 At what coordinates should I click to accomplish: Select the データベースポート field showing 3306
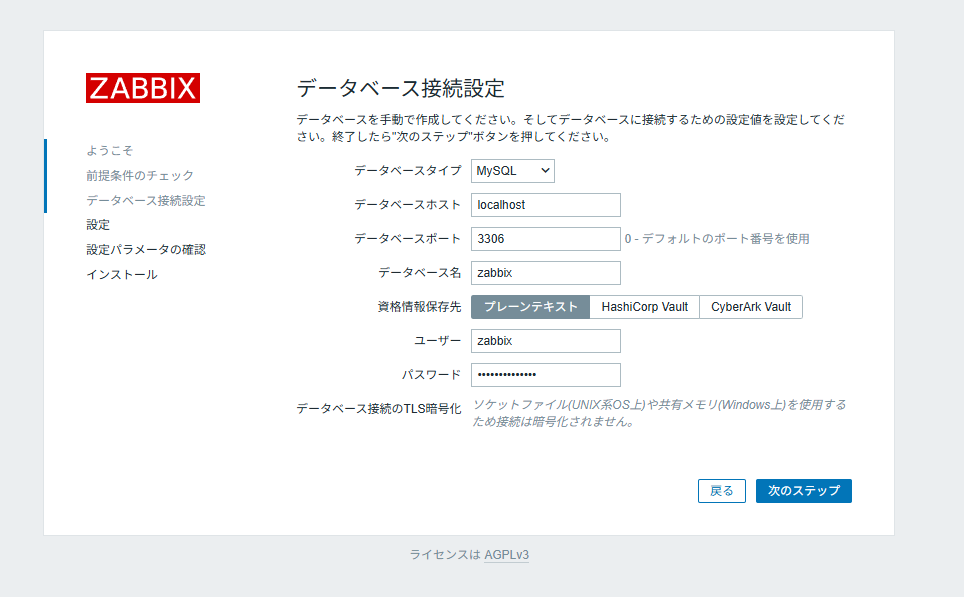(545, 238)
